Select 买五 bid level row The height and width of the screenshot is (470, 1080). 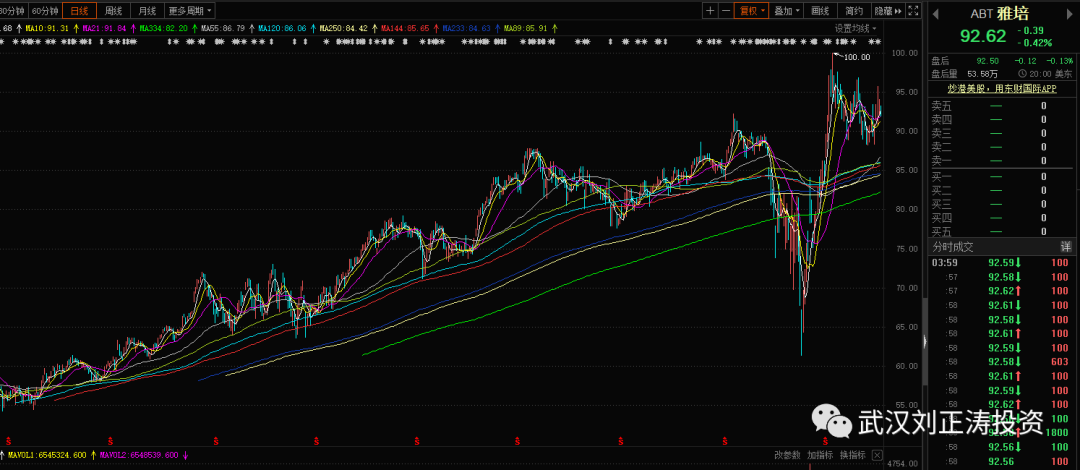[1001, 232]
